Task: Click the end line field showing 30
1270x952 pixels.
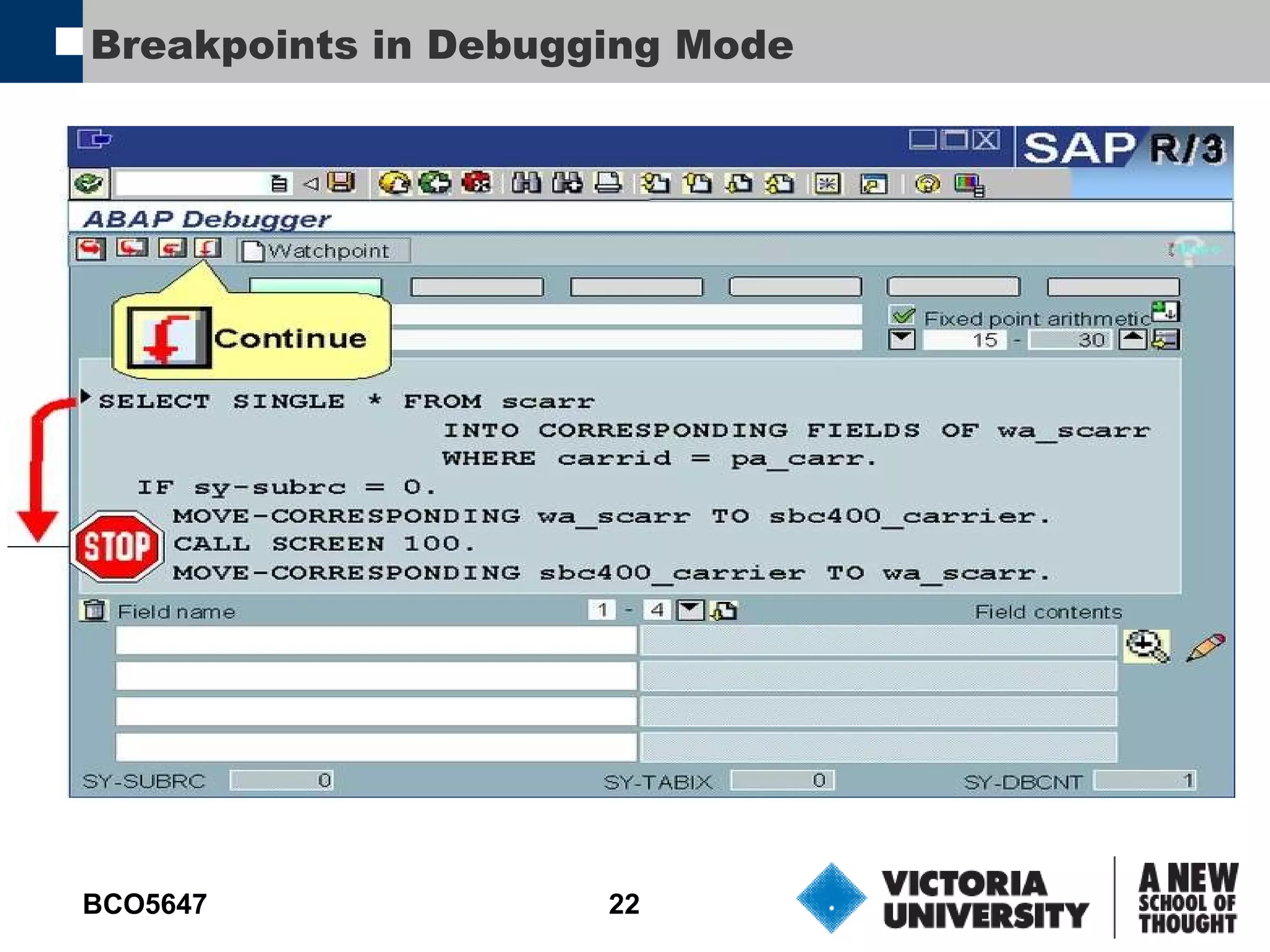Action: (x=1070, y=340)
